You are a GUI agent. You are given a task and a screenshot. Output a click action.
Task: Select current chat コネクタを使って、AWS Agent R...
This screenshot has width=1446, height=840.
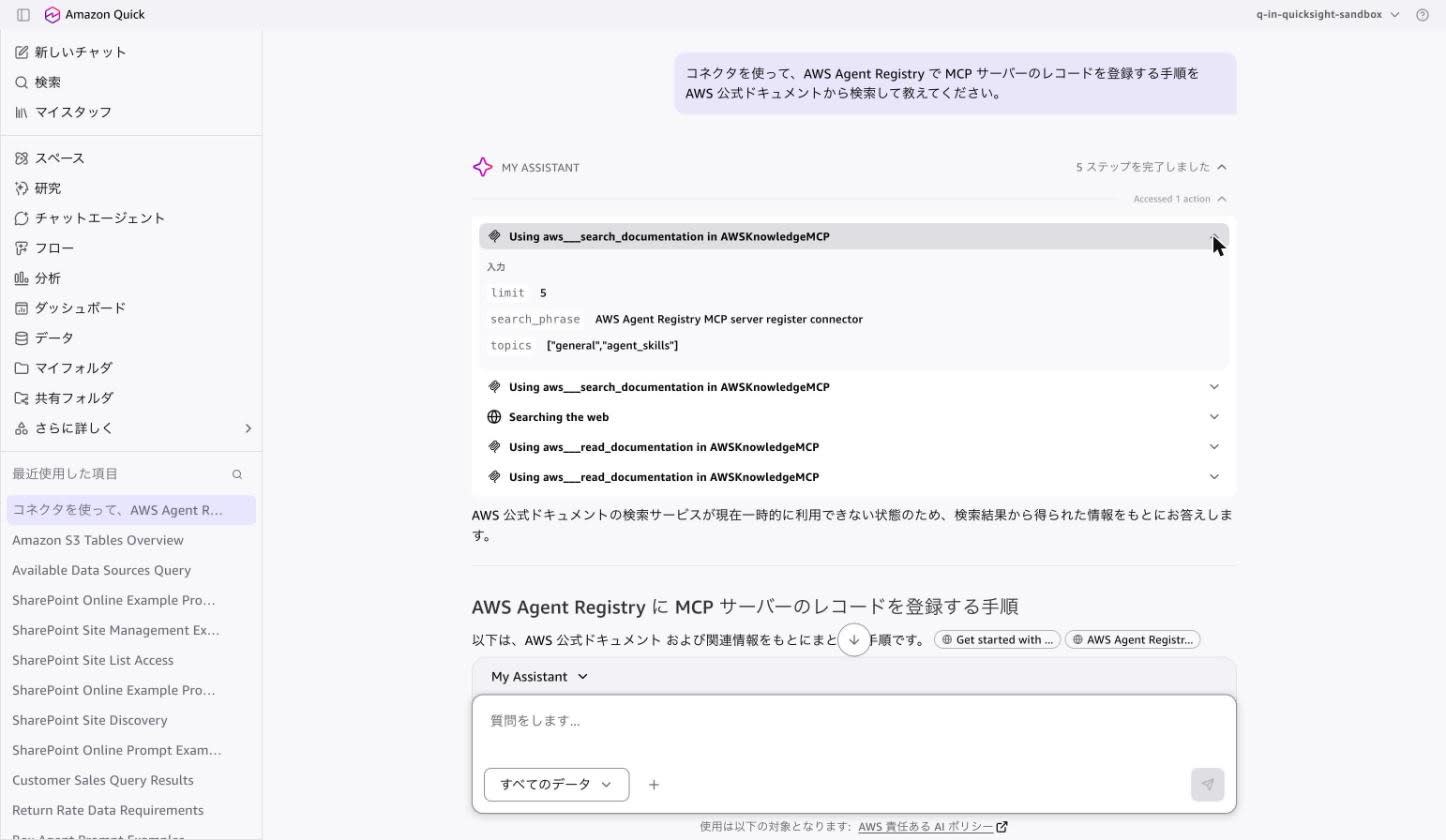131,510
